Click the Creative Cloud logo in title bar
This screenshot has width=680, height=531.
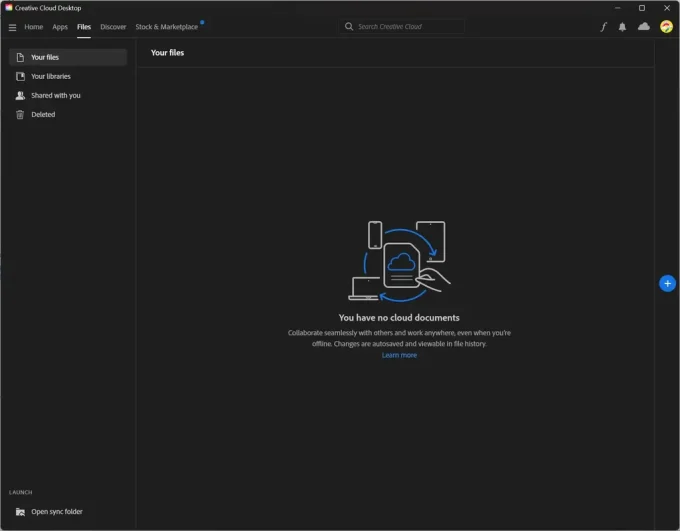point(9,8)
